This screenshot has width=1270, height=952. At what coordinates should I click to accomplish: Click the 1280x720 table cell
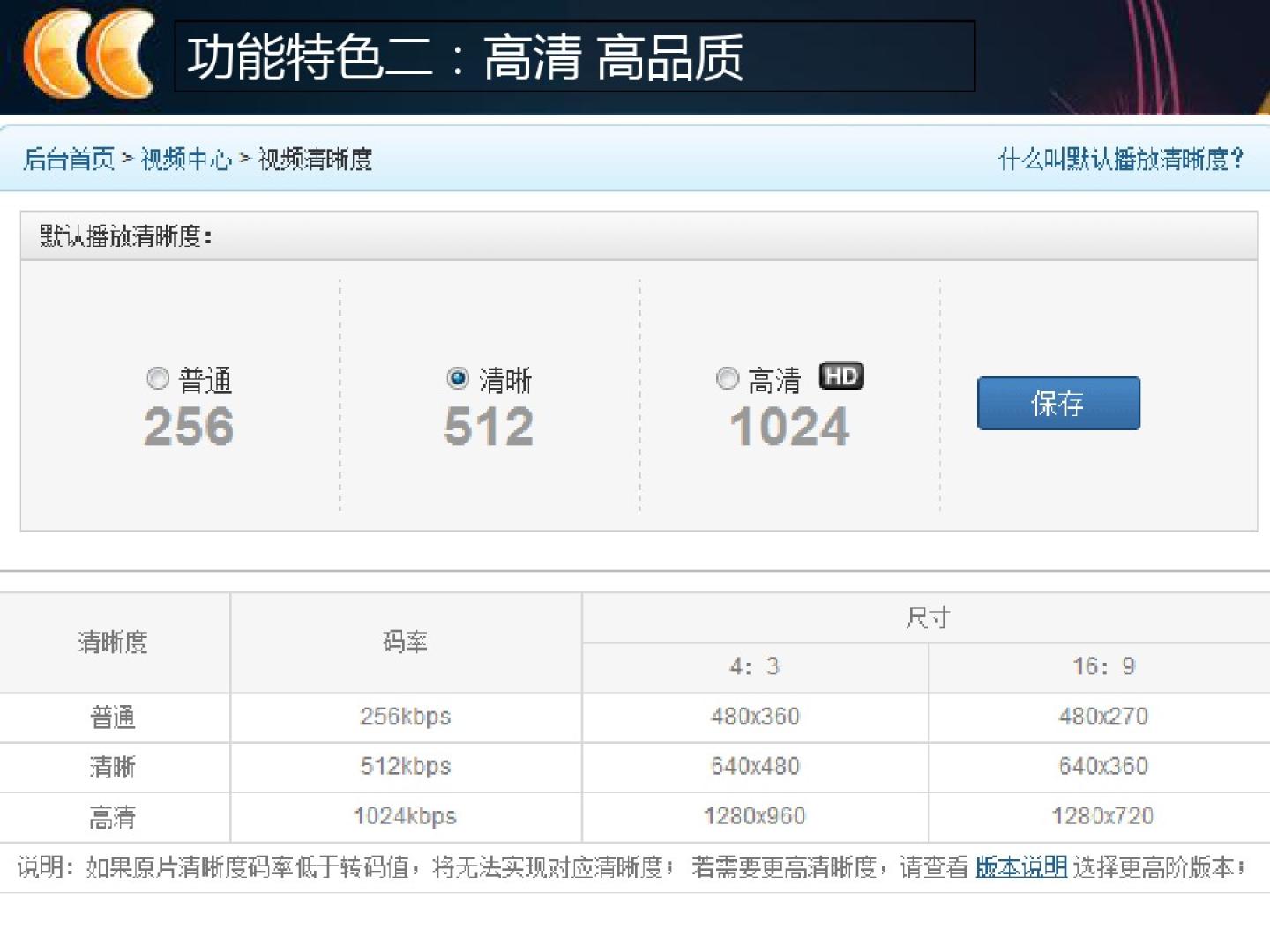pos(1102,816)
